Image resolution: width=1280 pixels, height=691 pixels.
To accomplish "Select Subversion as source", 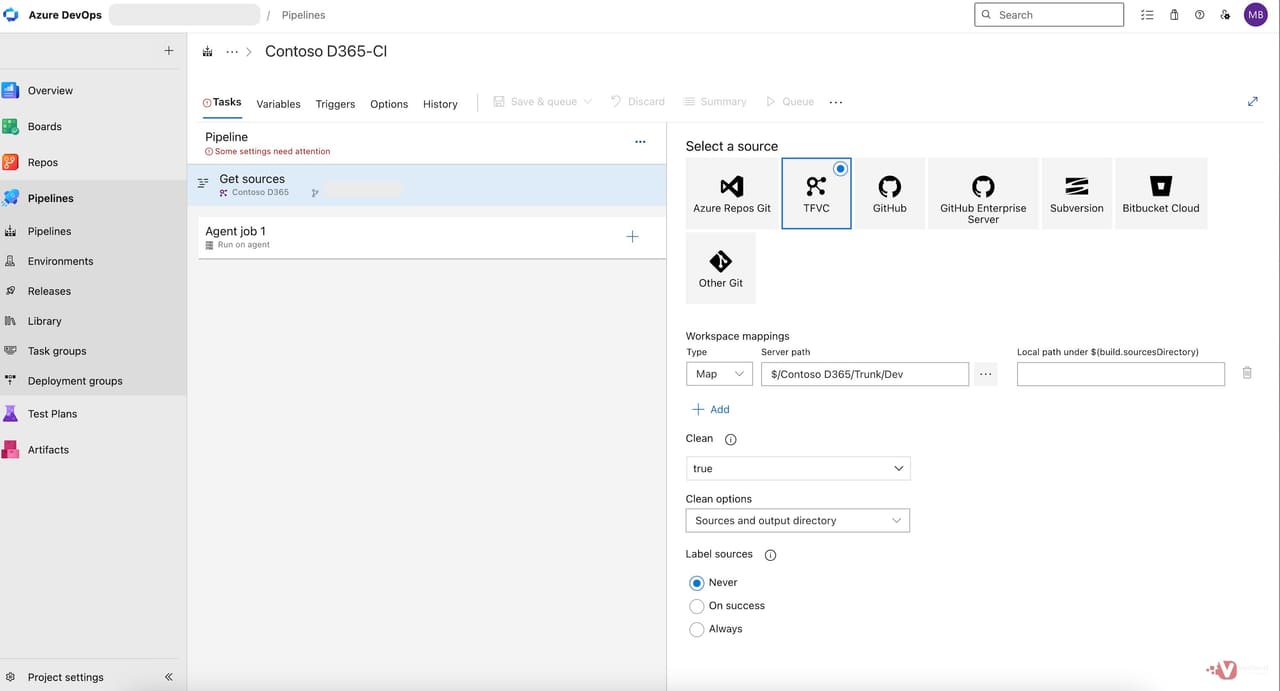I will (1077, 193).
